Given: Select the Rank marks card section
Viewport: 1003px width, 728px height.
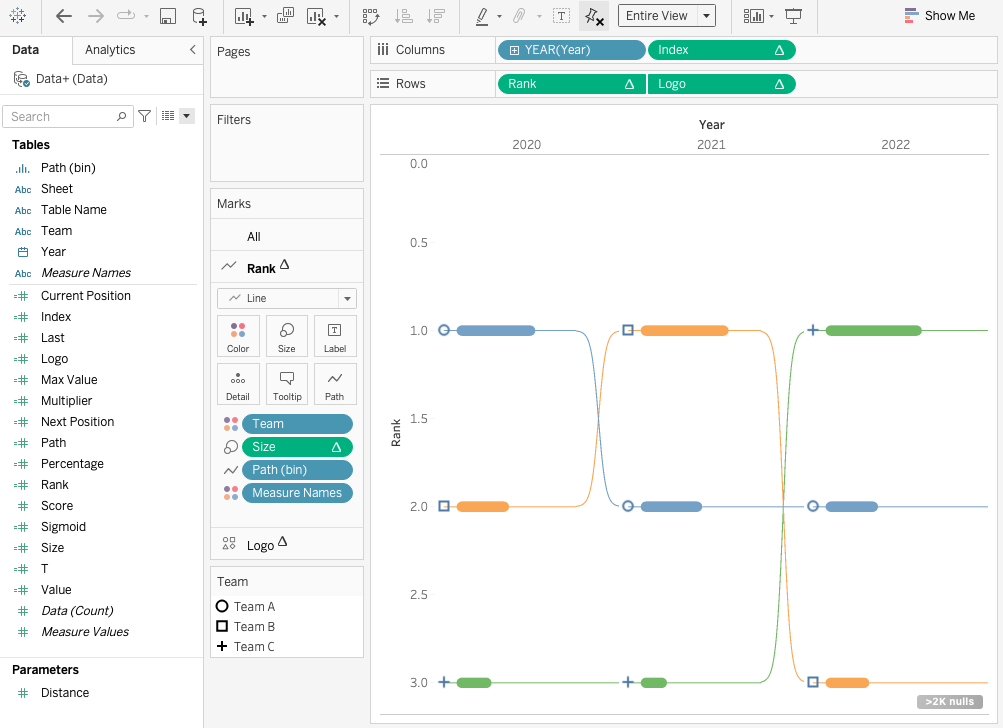Looking at the screenshot, I should (287, 267).
